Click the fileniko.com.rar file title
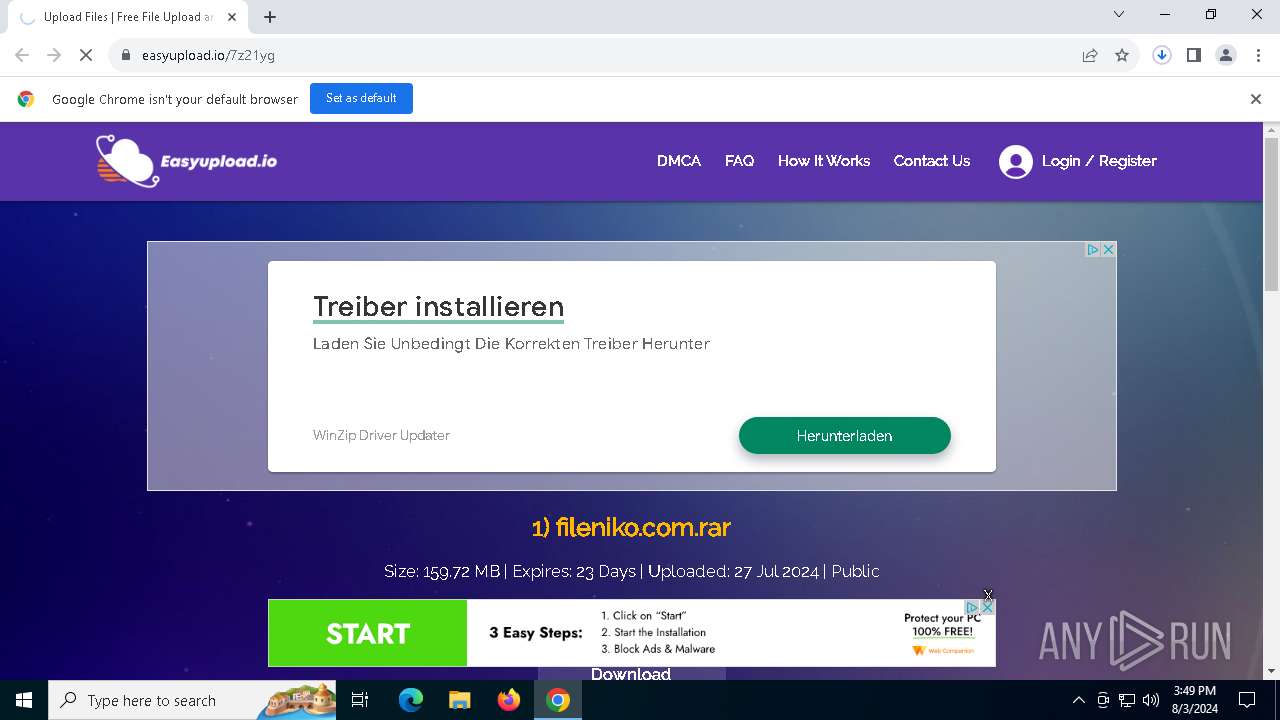Viewport: 1280px width, 720px height. click(631, 527)
